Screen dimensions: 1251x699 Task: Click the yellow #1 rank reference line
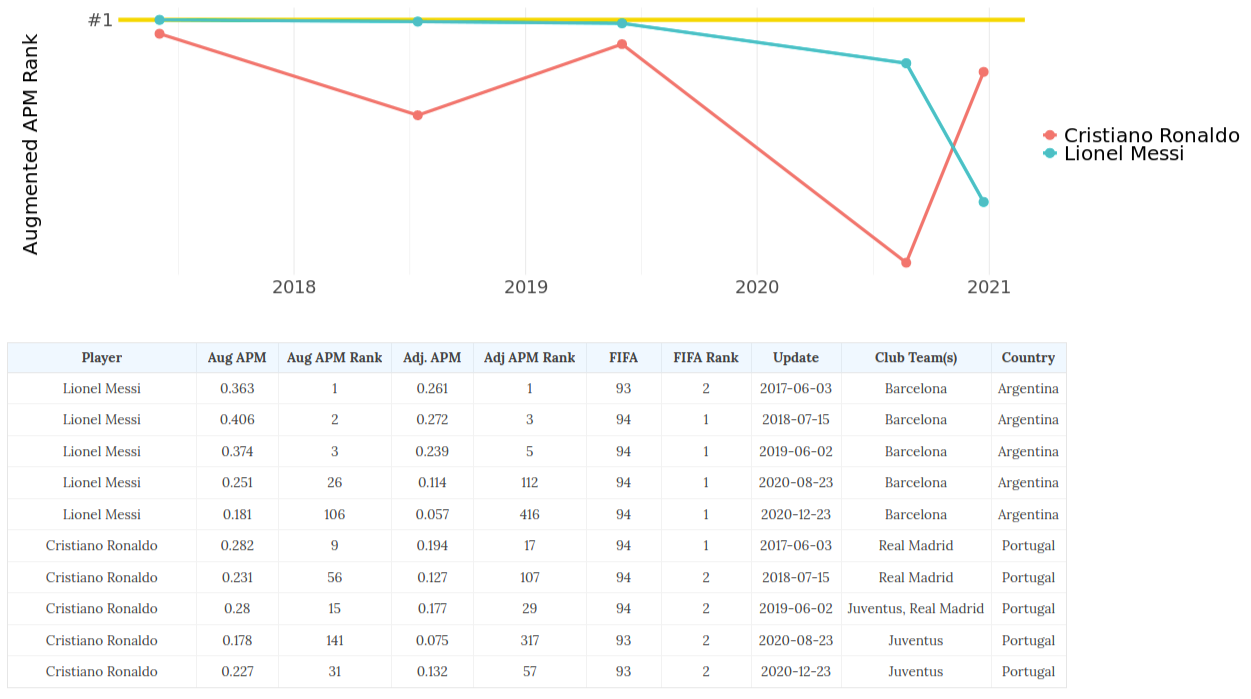[800, 20]
